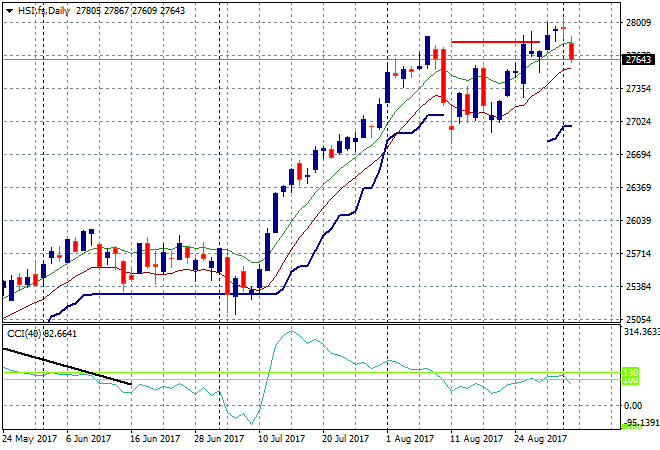
Task: Click the 11 Aug 2017 date label
Action: click(x=477, y=438)
